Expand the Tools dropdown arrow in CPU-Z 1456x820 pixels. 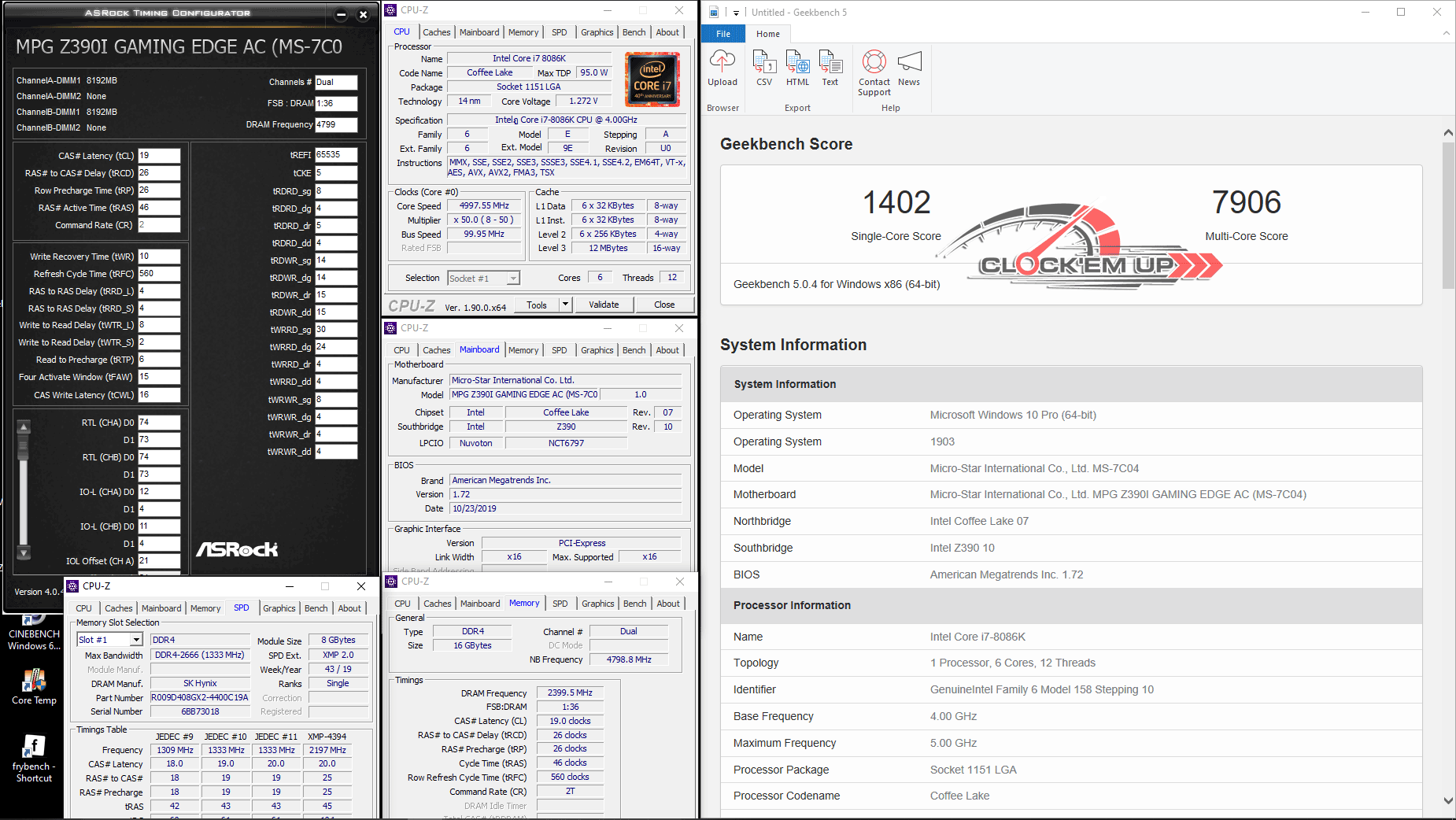[565, 305]
